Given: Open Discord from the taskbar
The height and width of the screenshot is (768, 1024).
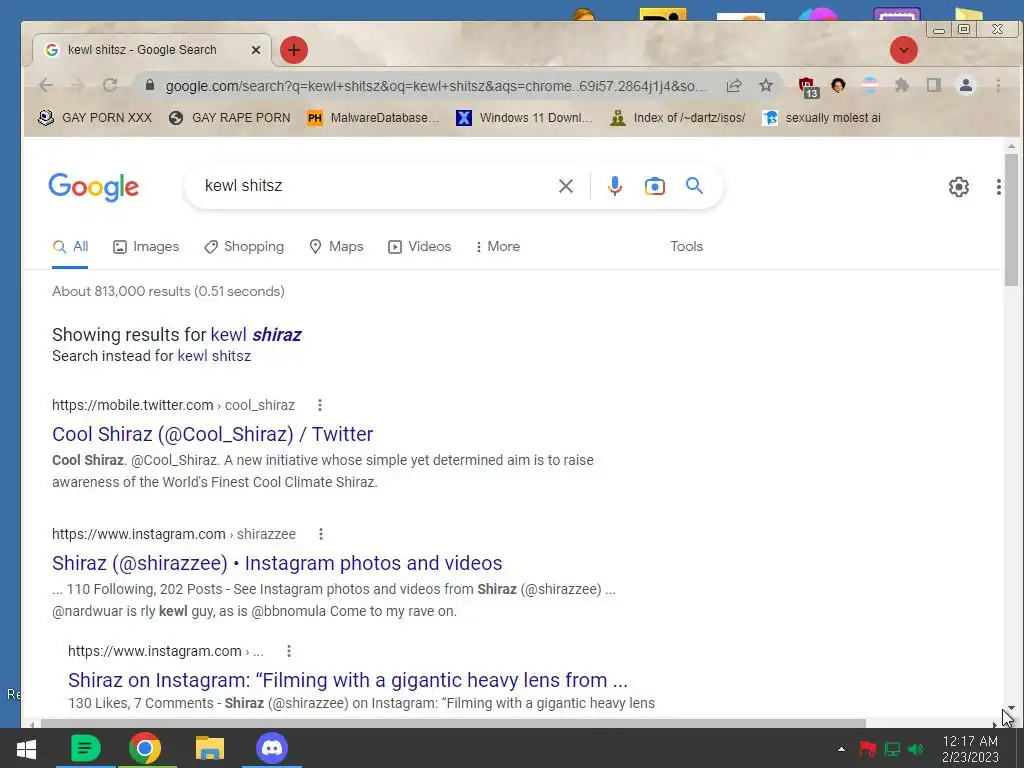Looking at the screenshot, I should [x=272, y=748].
